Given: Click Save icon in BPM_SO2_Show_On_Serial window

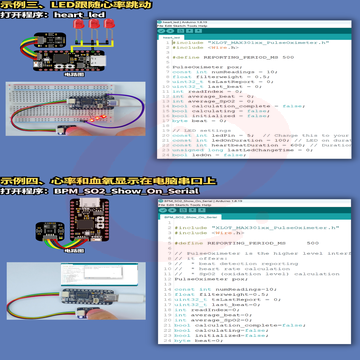Looking at the screenshot, I should (201, 210).
